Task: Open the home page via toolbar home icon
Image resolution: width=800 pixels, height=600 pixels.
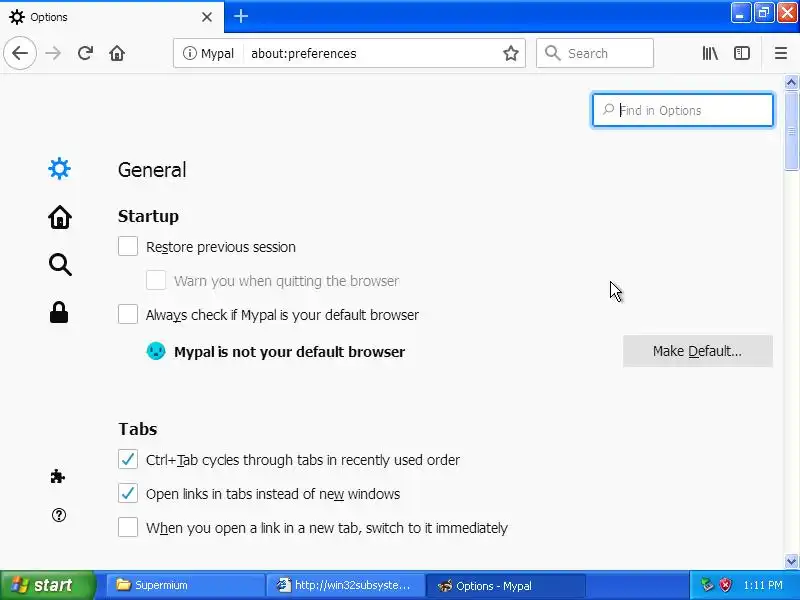Action: pyautogui.click(x=117, y=53)
